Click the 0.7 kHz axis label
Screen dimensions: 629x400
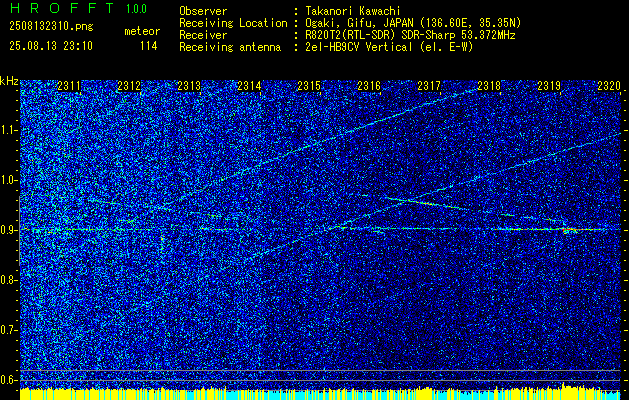[x=8, y=330]
